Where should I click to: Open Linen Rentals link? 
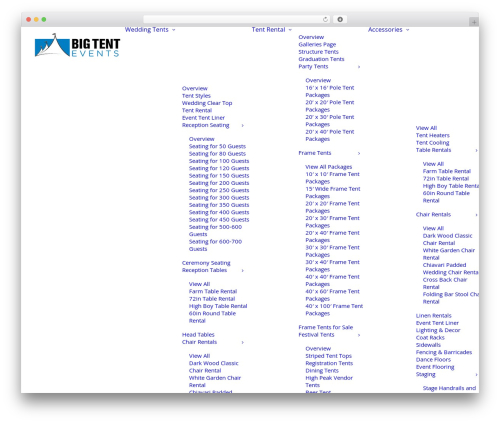point(434,316)
